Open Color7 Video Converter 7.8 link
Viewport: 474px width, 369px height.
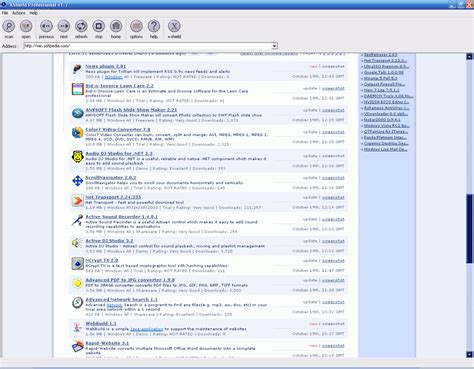pyautogui.click(x=118, y=129)
